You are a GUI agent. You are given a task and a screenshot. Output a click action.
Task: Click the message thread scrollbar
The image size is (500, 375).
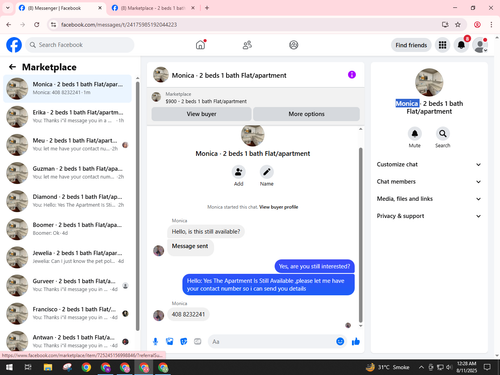(360, 235)
